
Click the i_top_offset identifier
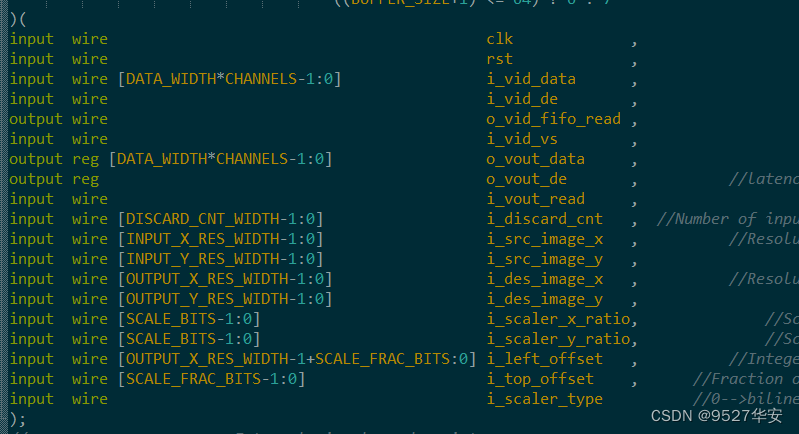coord(540,379)
